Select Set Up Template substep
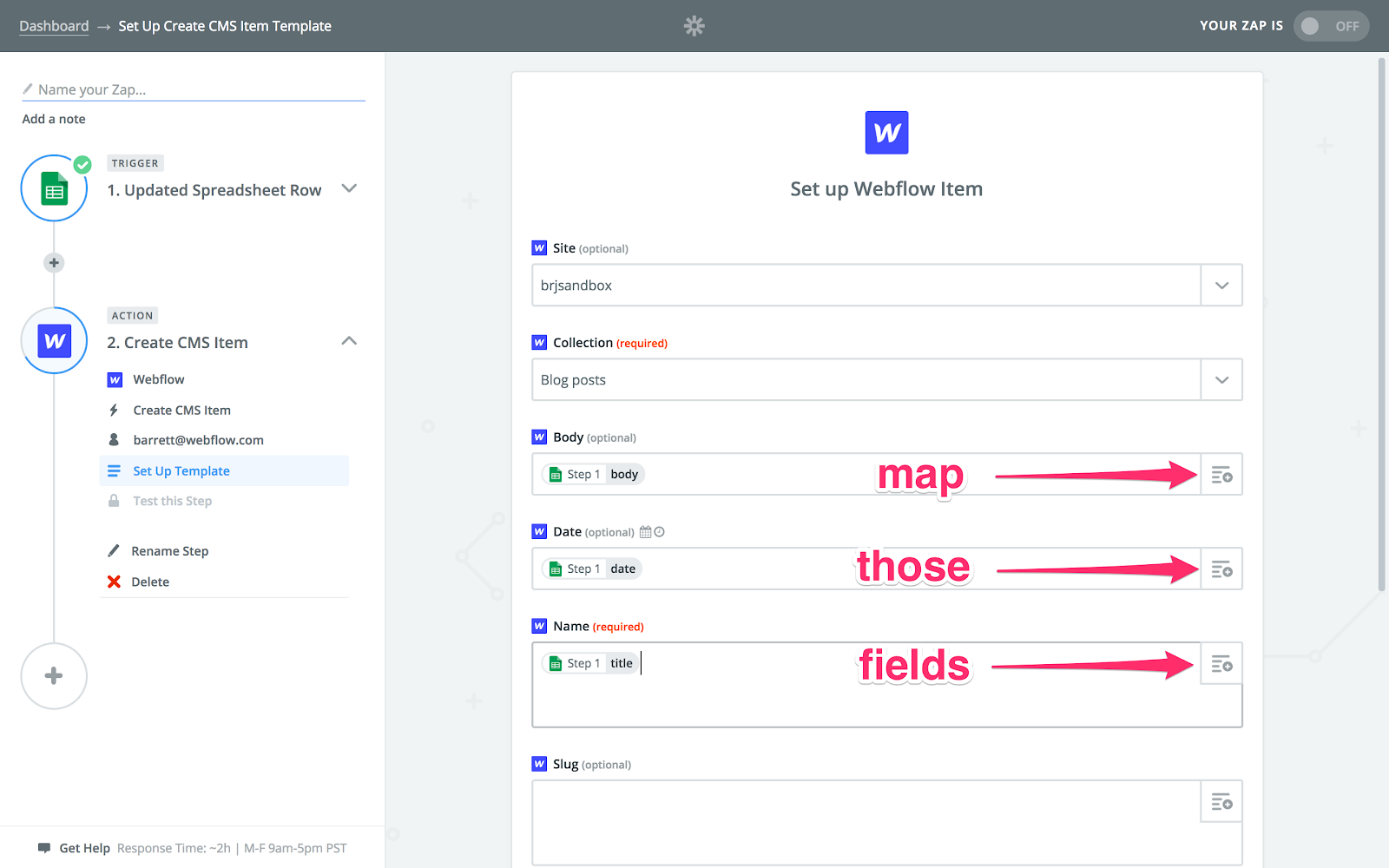The height and width of the screenshot is (868, 1389). click(224, 470)
